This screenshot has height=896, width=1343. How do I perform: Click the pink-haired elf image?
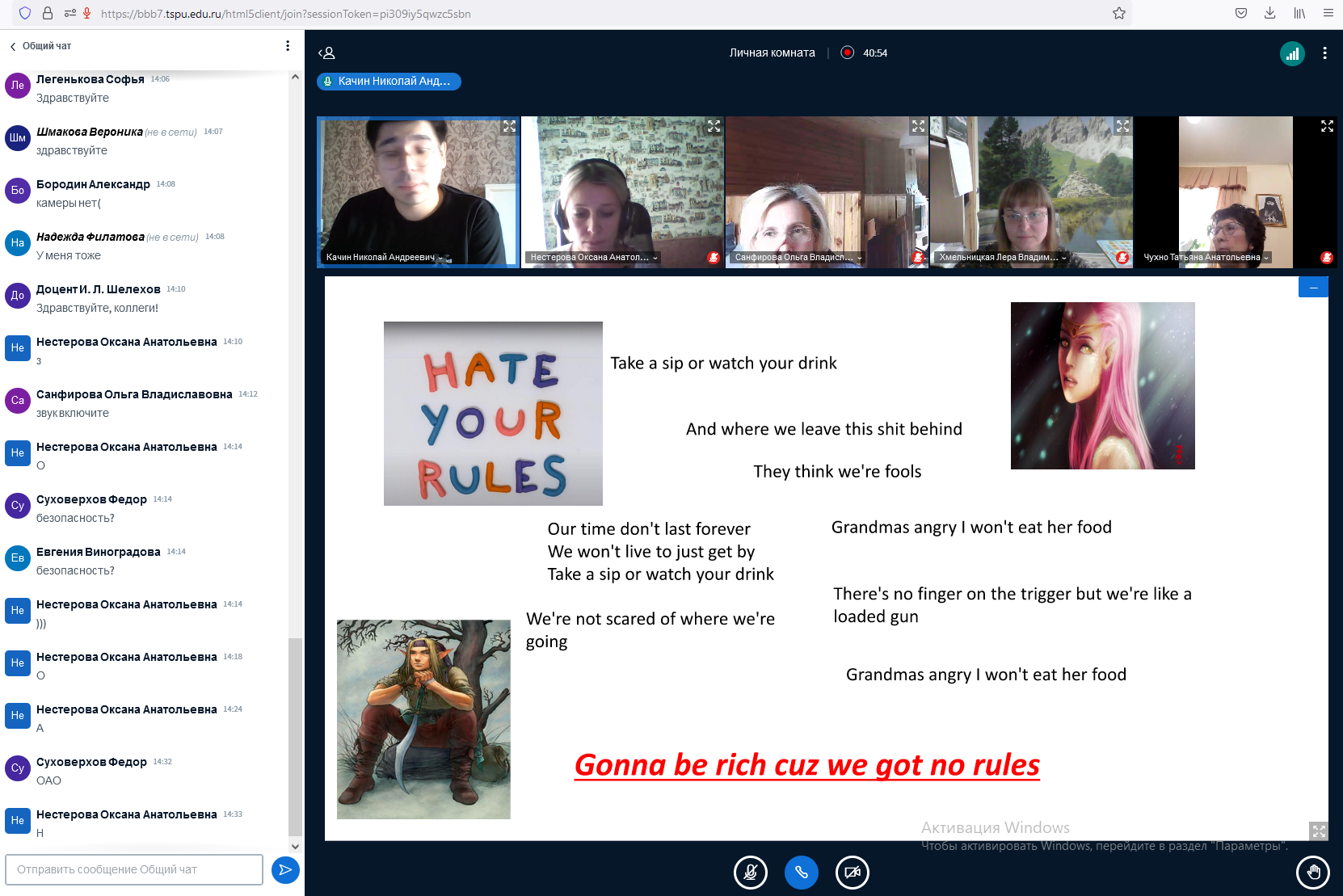coord(1103,385)
